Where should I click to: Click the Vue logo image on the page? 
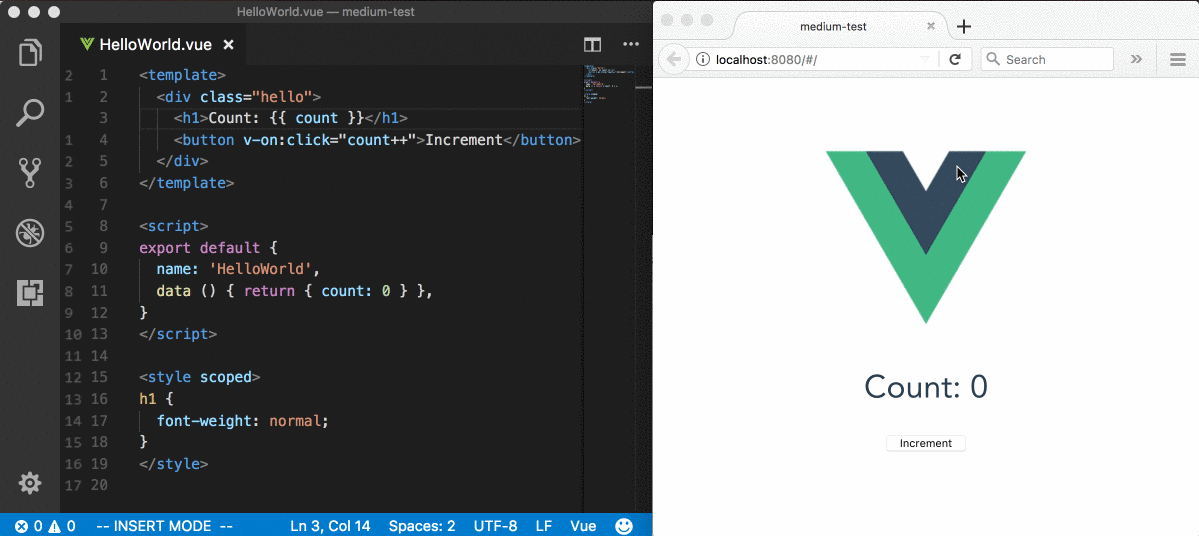[x=925, y=237]
